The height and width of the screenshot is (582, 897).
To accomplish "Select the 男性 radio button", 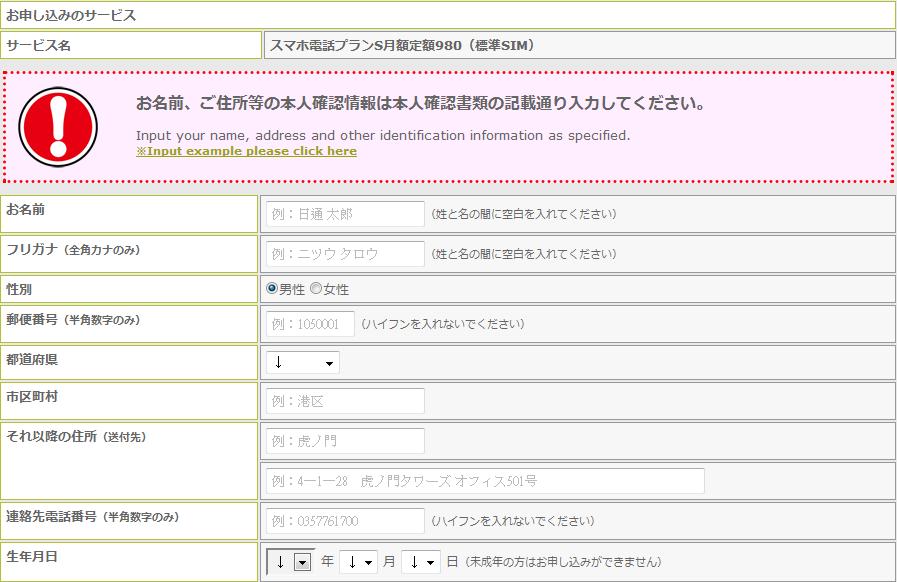I will click(272, 288).
